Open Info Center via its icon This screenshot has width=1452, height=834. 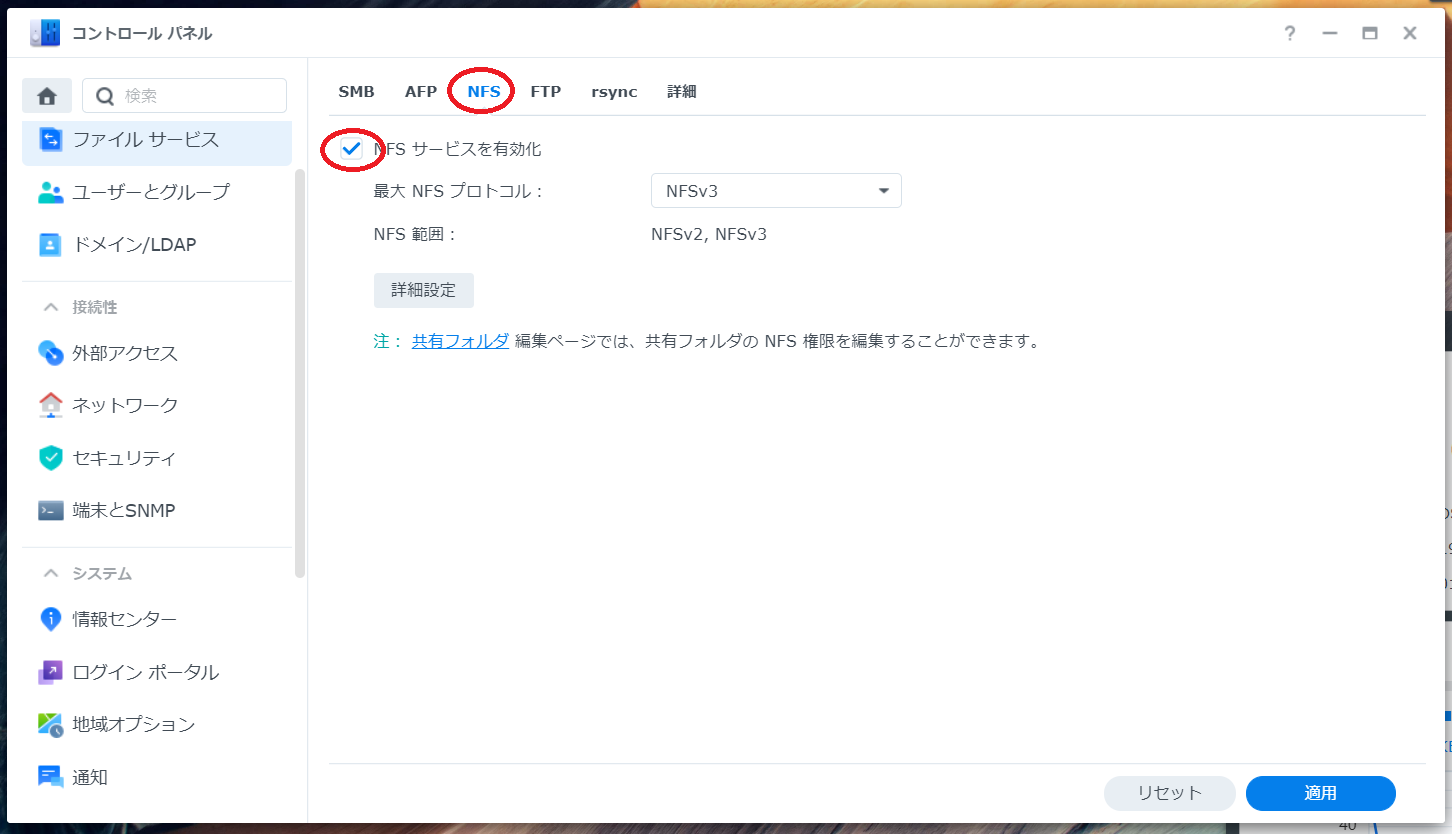point(51,619)
